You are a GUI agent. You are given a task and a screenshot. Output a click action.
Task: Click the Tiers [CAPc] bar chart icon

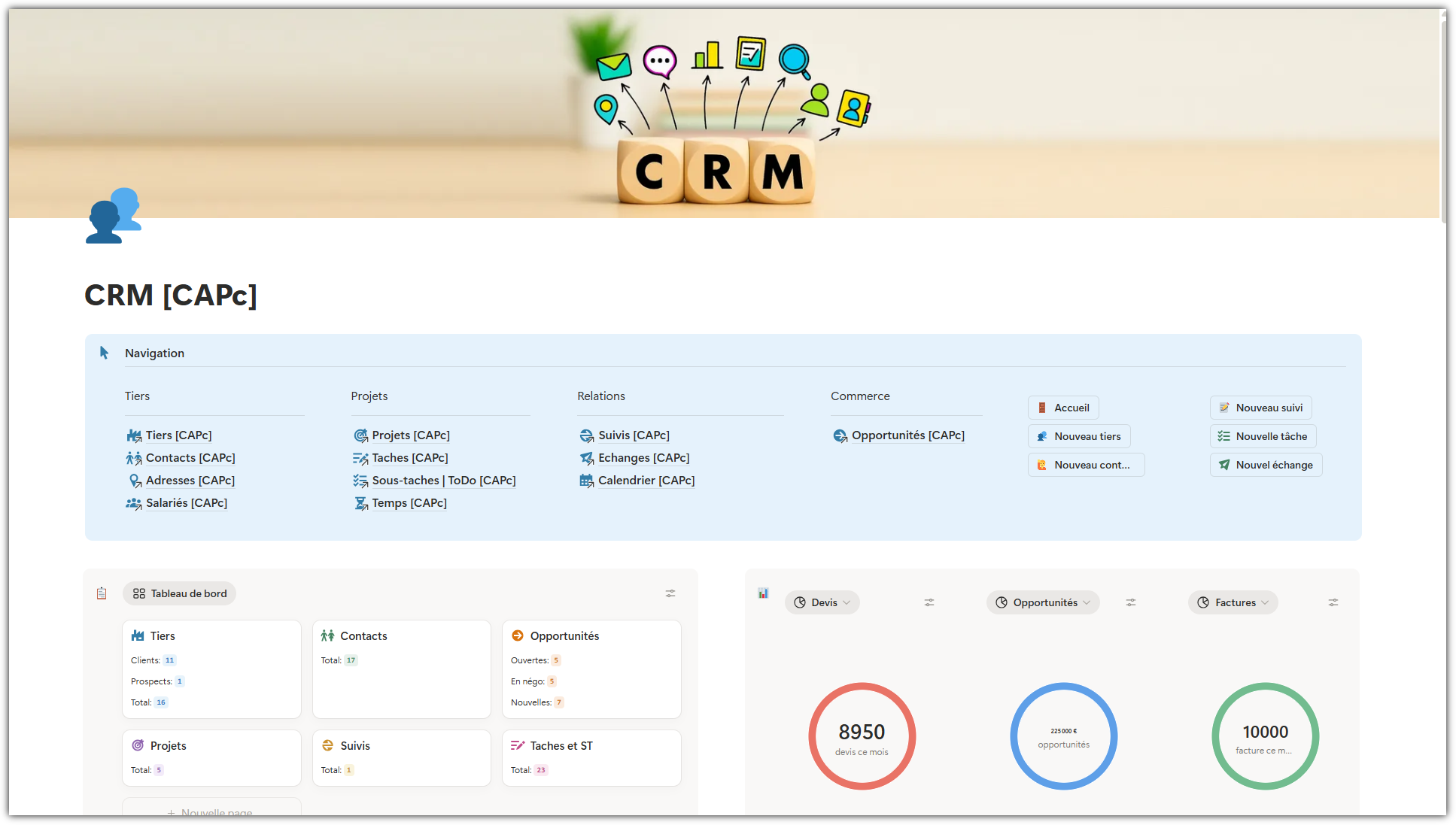coord(134,435)
